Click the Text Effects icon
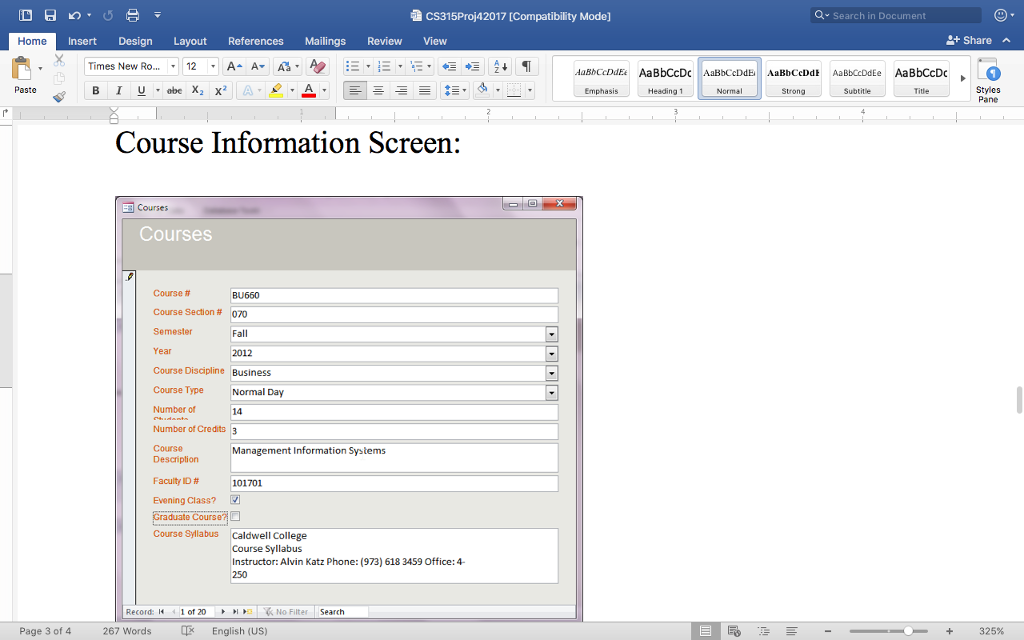 pos(247,90)
